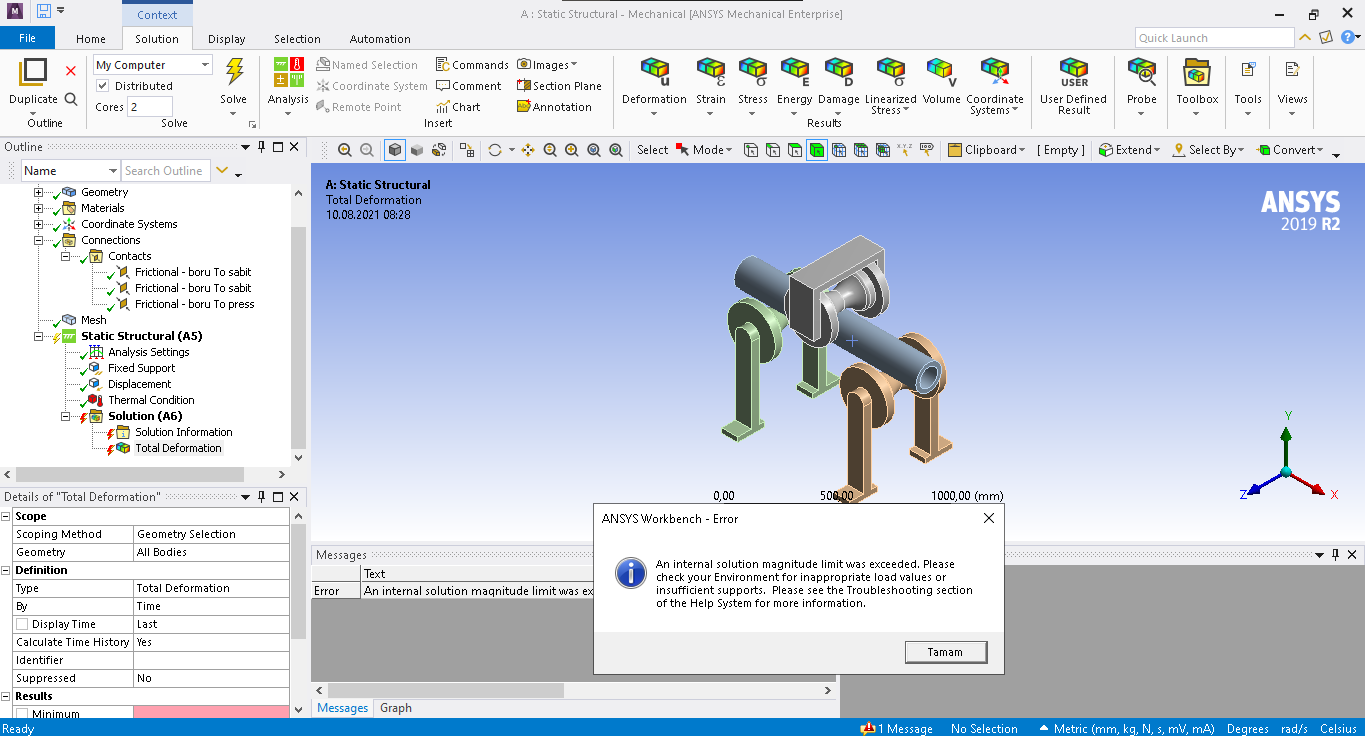Open the Damage results icon
The image size is (1365, 736).
click(838, 72)
